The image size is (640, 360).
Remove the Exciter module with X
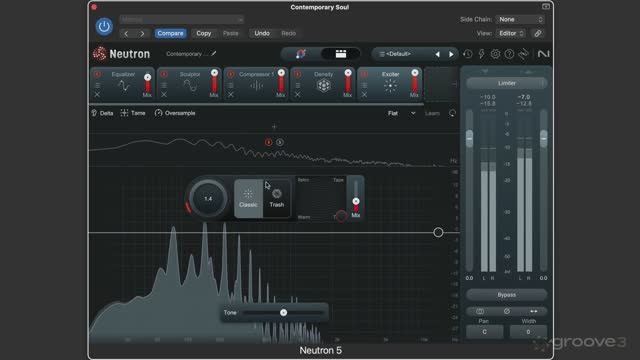click(x=364, y=94)
